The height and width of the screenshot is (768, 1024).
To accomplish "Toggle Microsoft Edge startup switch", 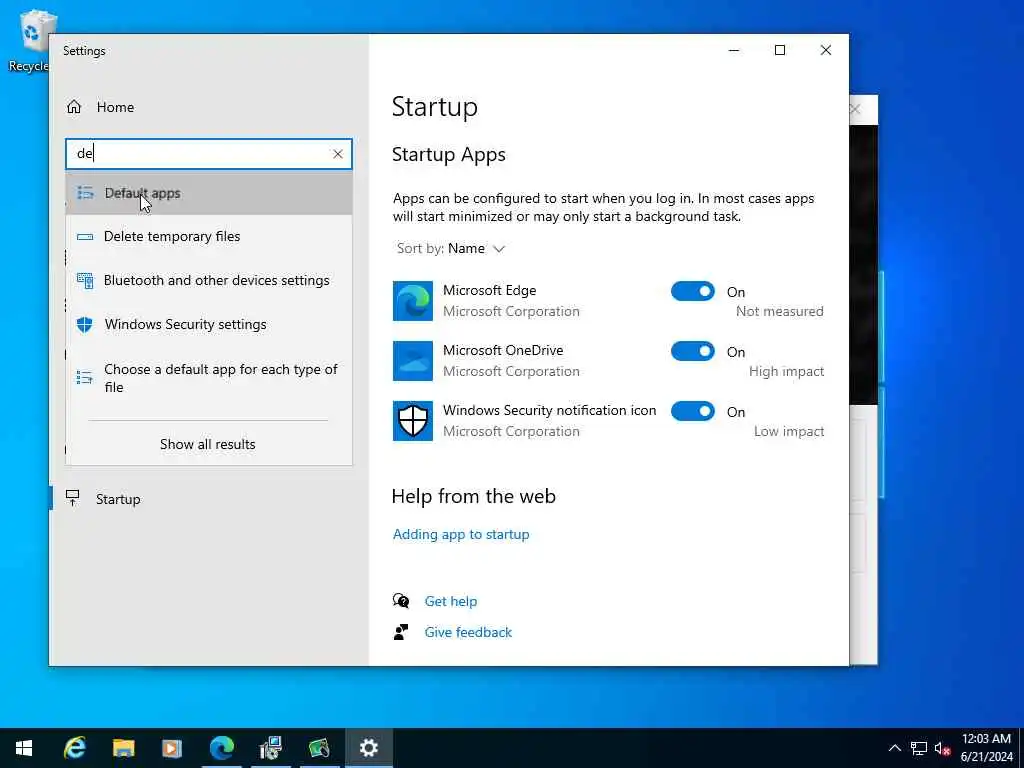I will point(692,291).
